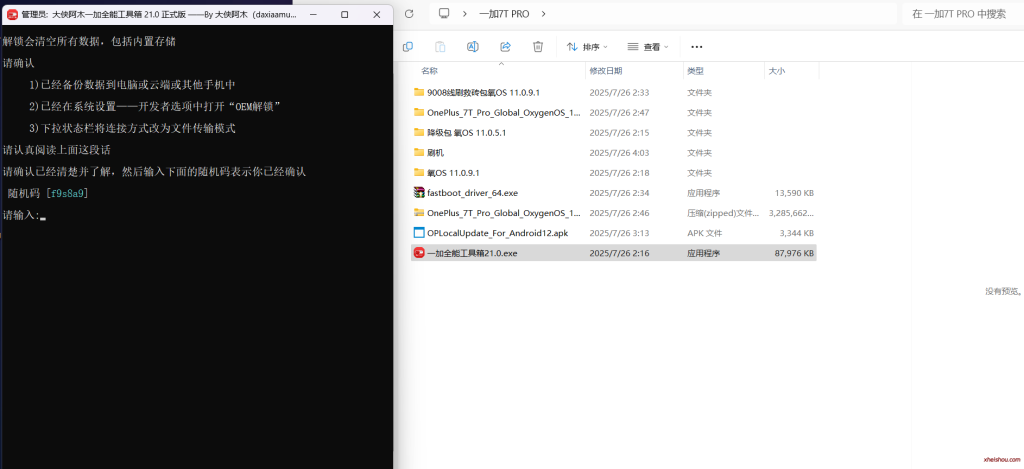
Task: Click the Paste clipboard icon in Explorer toolbar
Action: click(x=440, y=47)
